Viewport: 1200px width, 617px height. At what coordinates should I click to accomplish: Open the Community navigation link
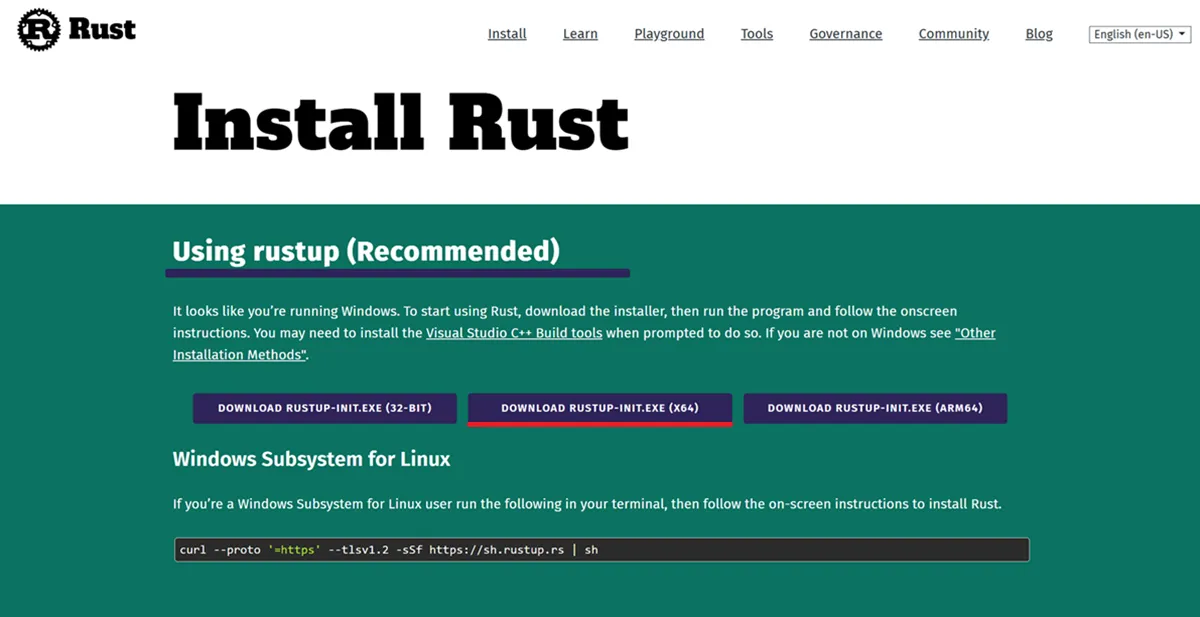(x=953, y=33)
